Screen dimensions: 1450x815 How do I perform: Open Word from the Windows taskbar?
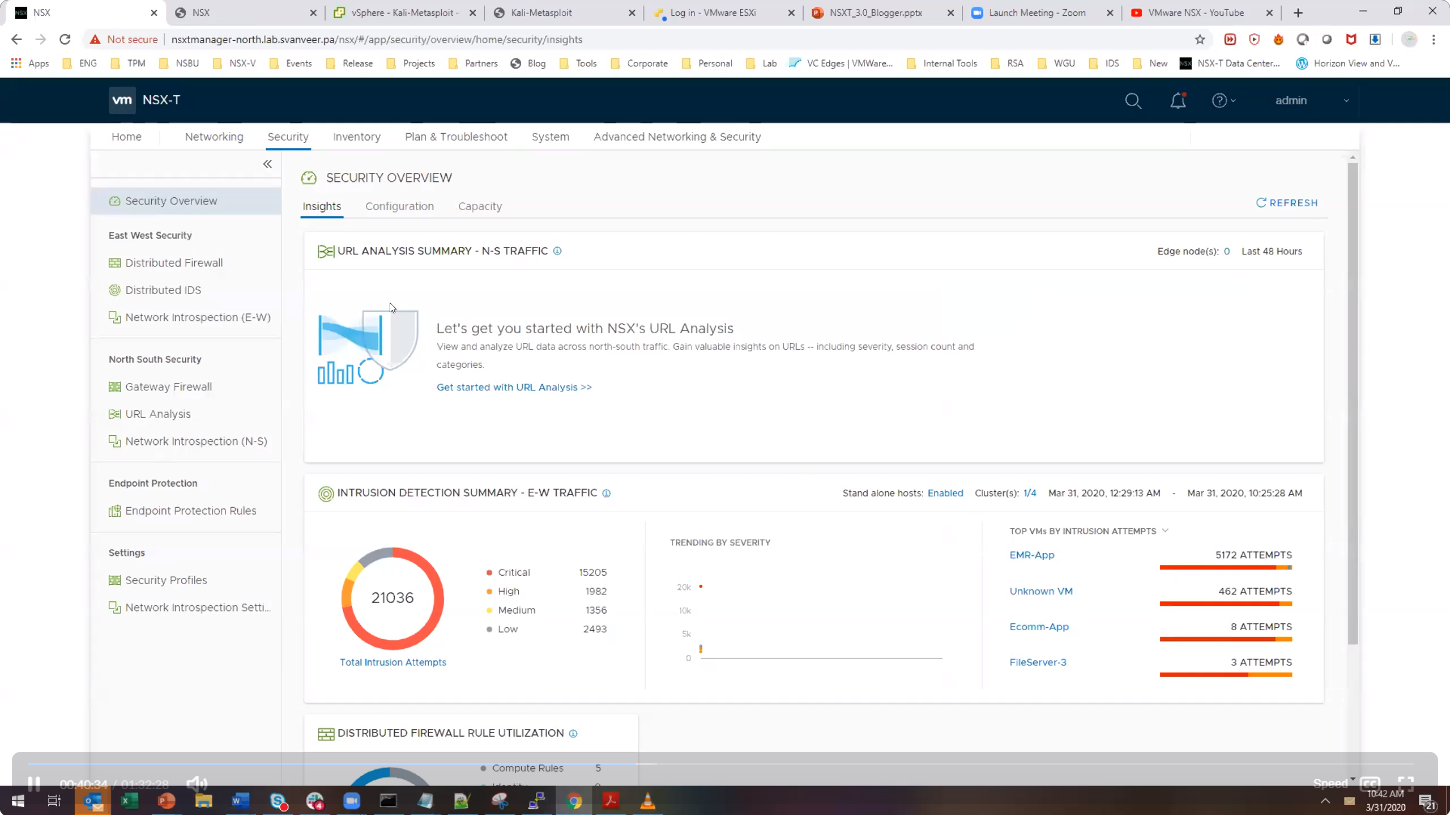coord(240,801)
